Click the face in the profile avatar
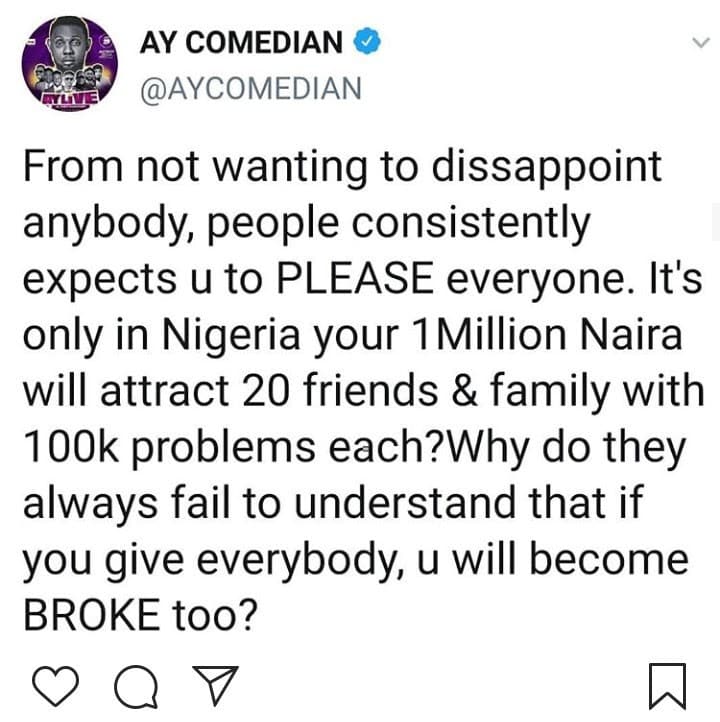 pyautogui.click(x=69, y=44)
